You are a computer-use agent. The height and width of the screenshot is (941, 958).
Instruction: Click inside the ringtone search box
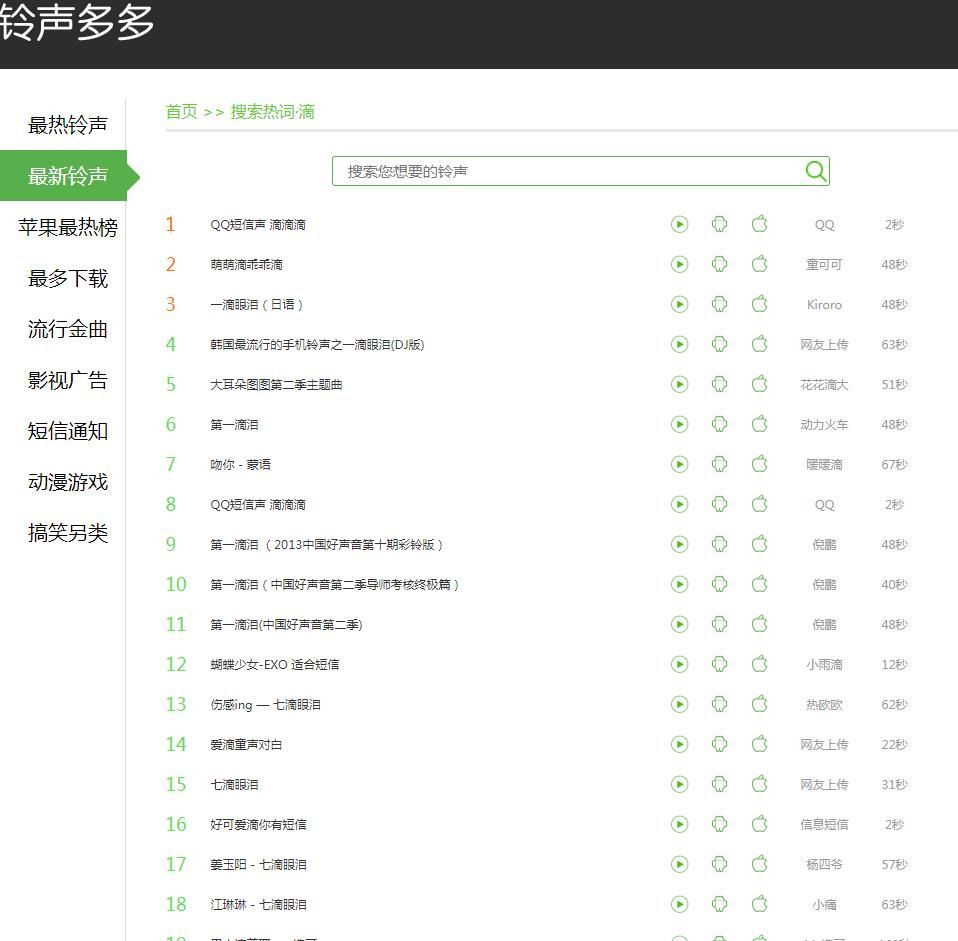pyautogui.click(x=550, y=171)
